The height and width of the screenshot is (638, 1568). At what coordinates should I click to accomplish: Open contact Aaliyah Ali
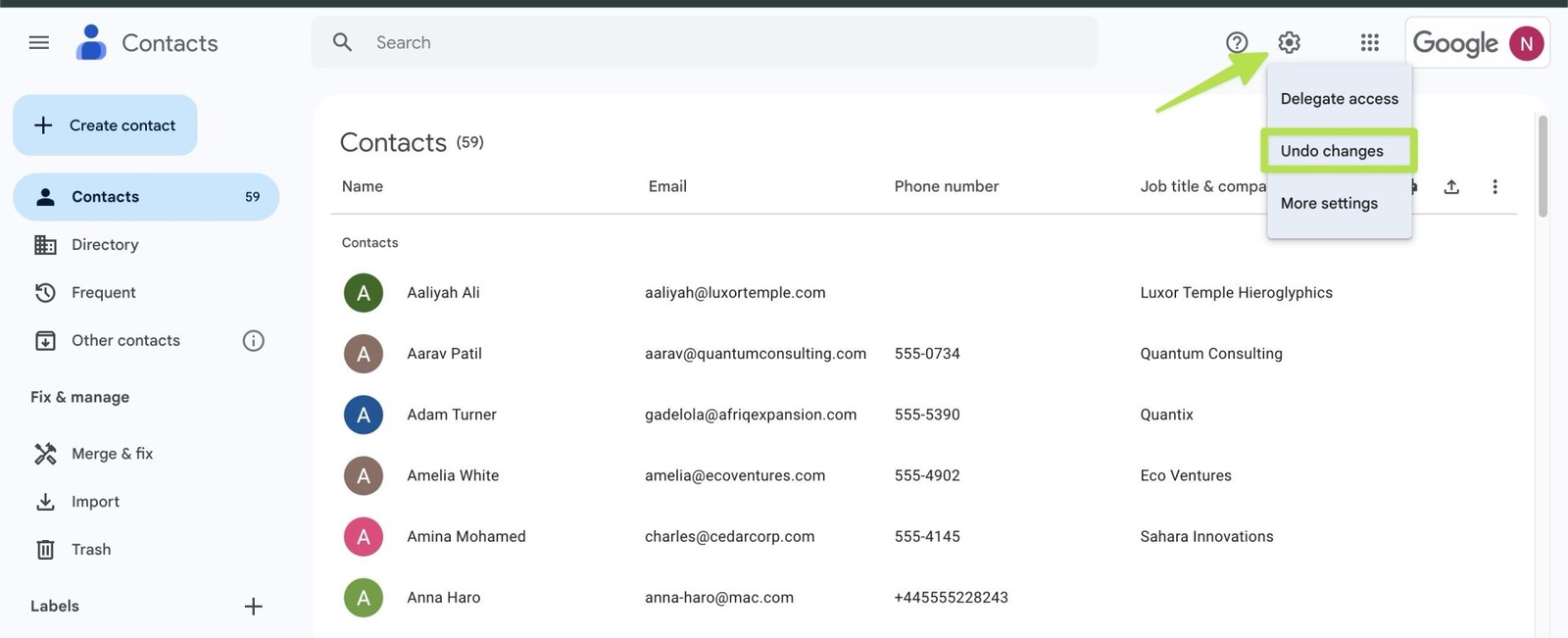click(x=443, y=292)
